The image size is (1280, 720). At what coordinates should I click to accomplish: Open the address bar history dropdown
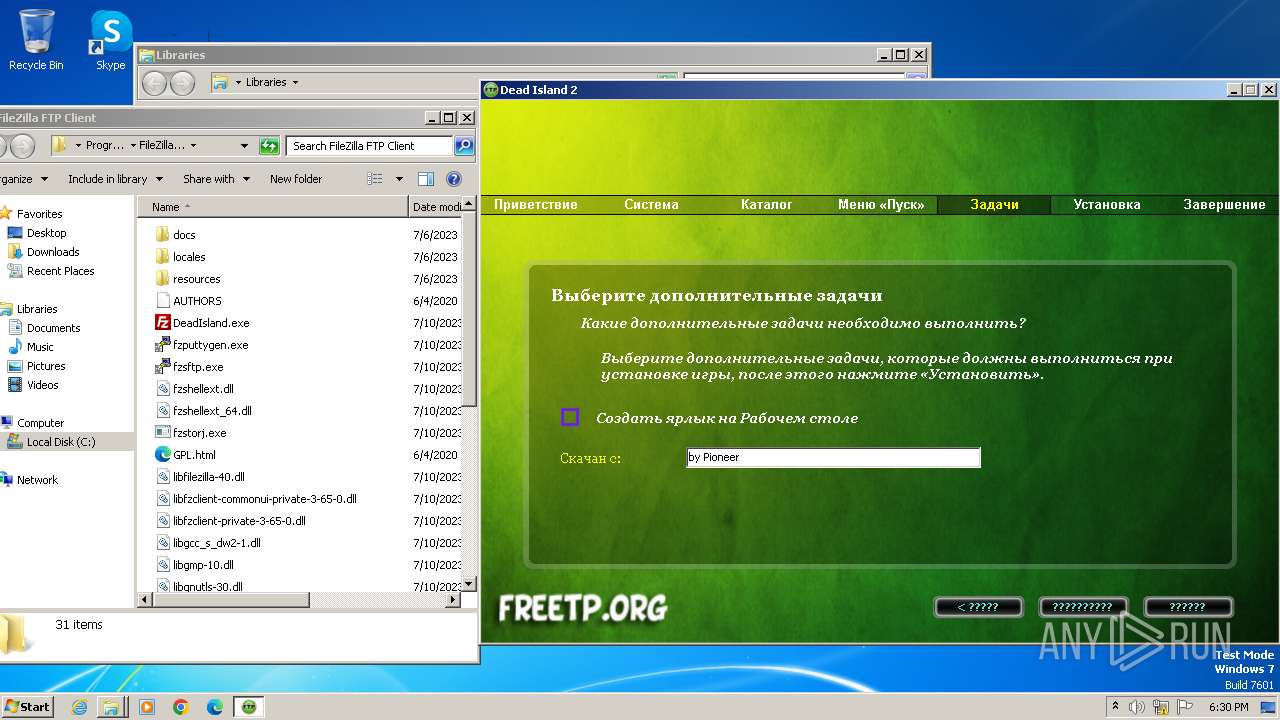point(244,145)
